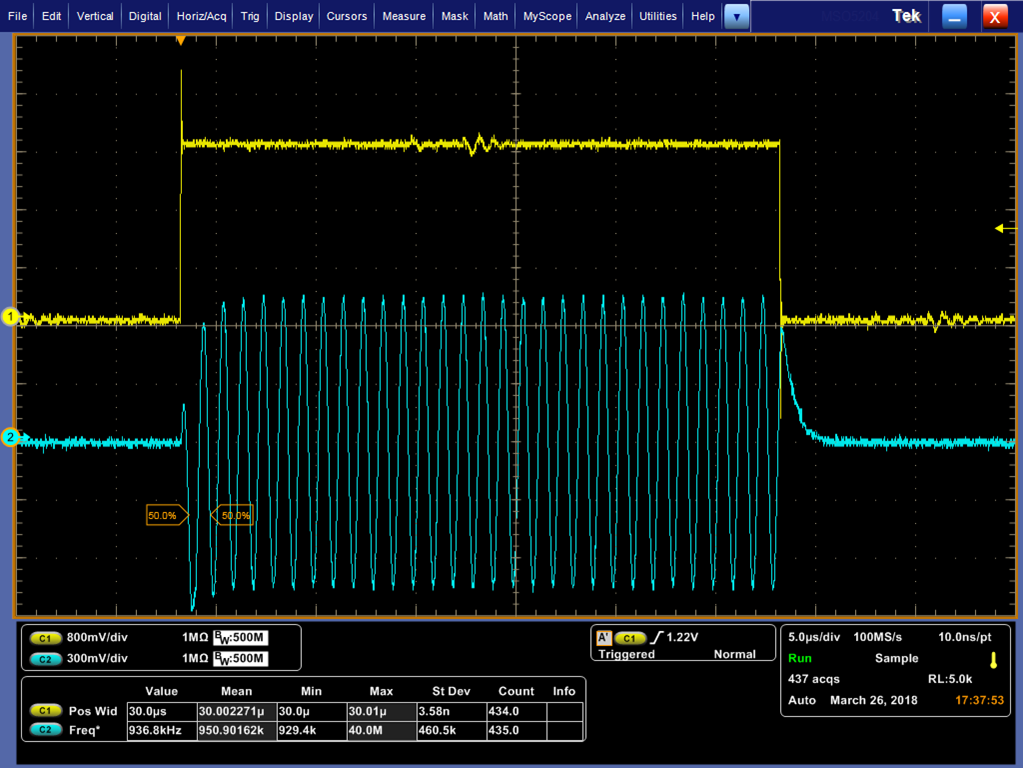Open the Cursors menu

348,16
